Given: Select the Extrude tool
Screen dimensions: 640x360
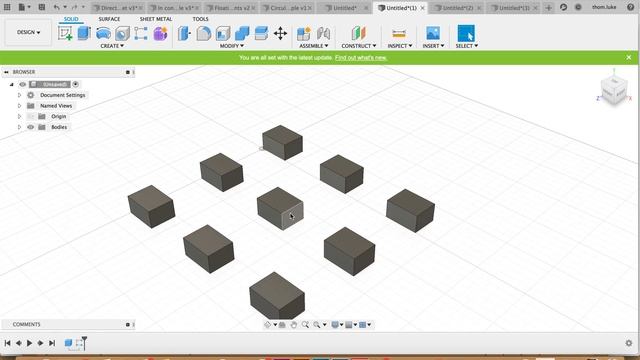Looking at the screenshot, I should pos(84,33).
